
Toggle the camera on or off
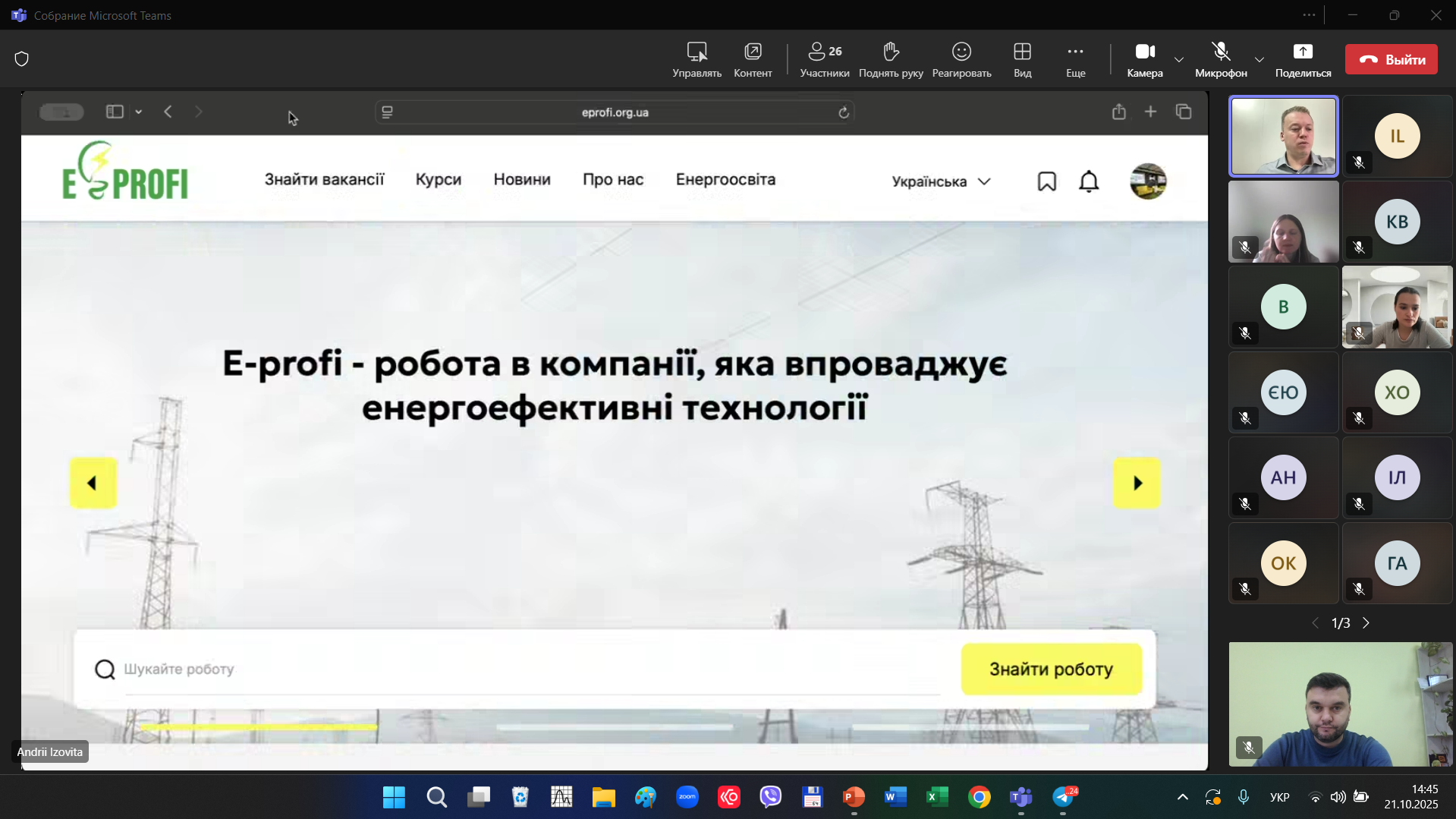pos(1144,59)
